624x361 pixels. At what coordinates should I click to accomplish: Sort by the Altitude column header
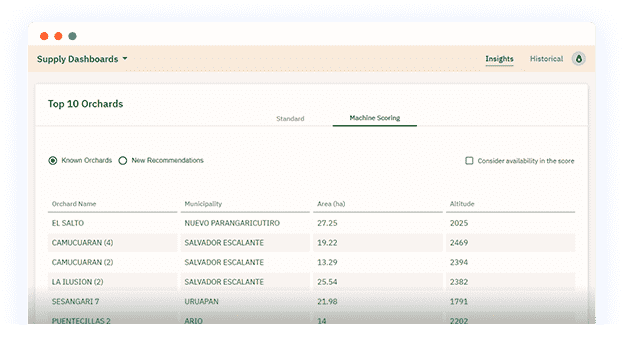pyautogui.click(x=462, y=204)
